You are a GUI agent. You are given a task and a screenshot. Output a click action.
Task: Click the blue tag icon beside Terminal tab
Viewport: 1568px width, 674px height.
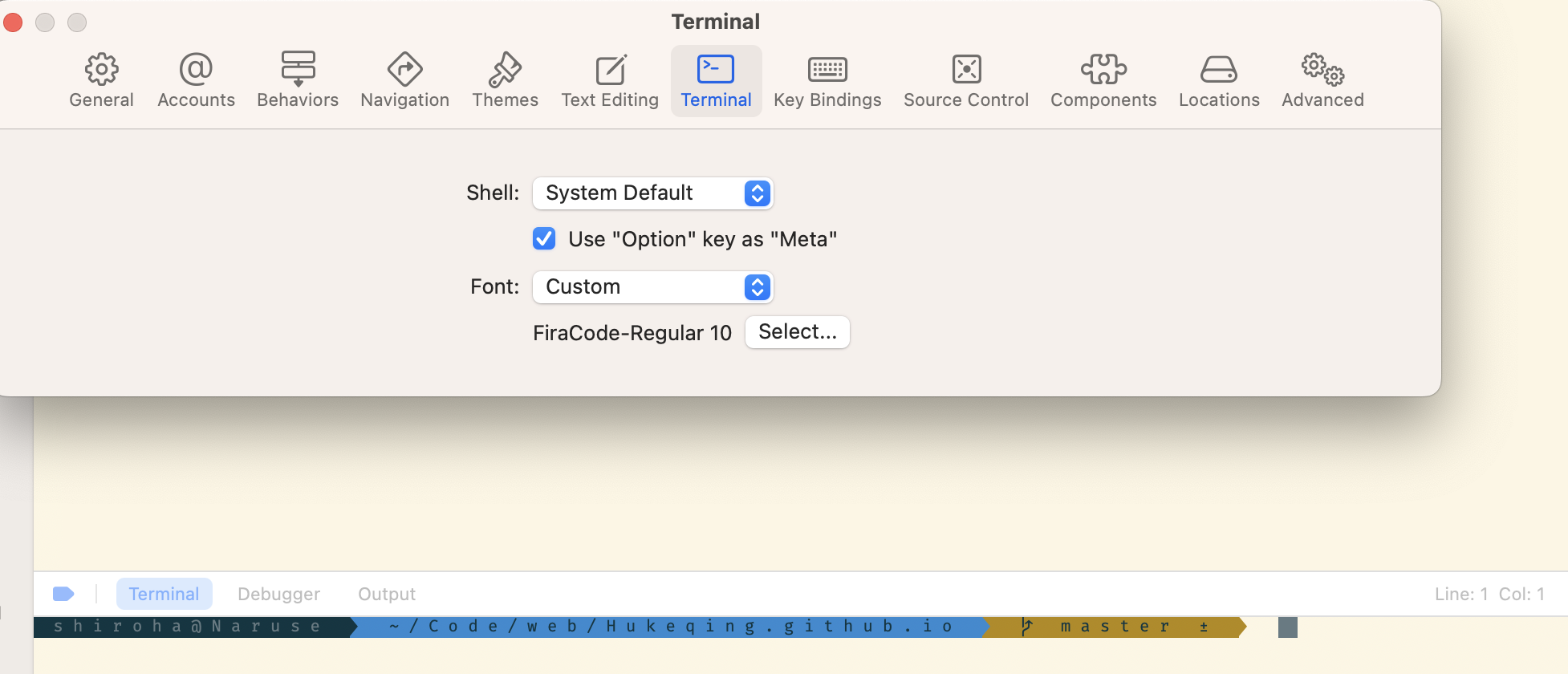click(x=63, y=594)
